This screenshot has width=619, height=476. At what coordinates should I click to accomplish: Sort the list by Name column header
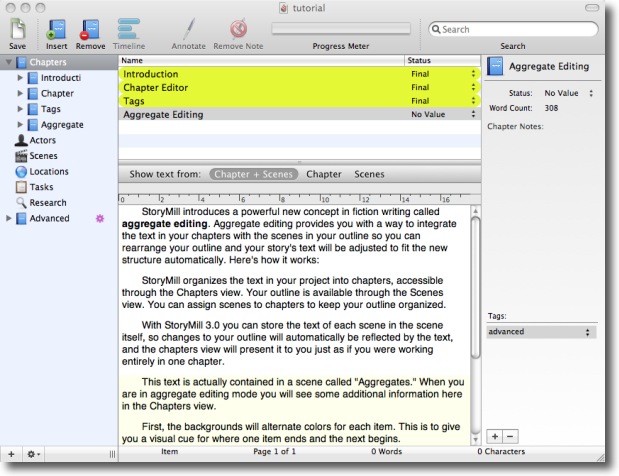pos(260,61)
